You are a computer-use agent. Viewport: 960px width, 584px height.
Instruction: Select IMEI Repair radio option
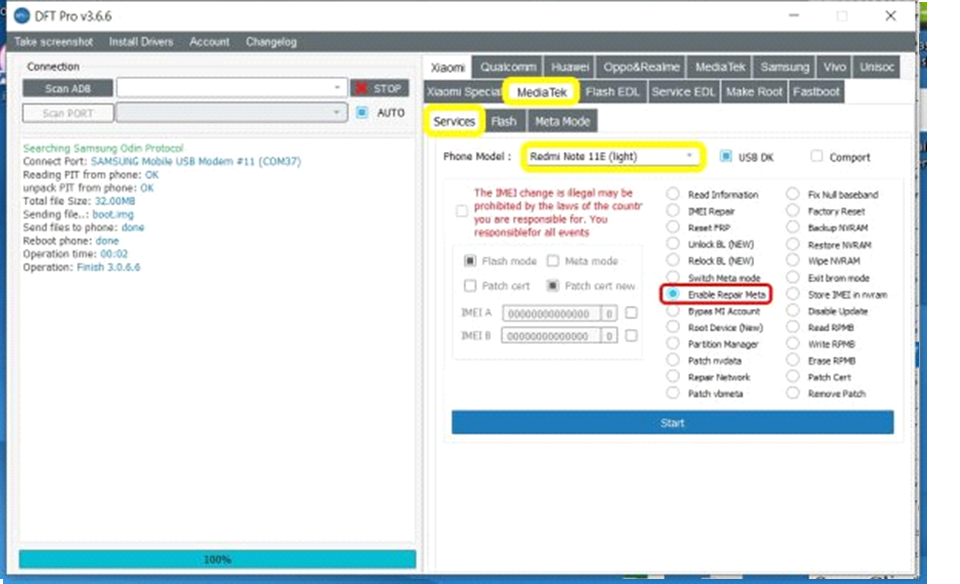(673, 211)
